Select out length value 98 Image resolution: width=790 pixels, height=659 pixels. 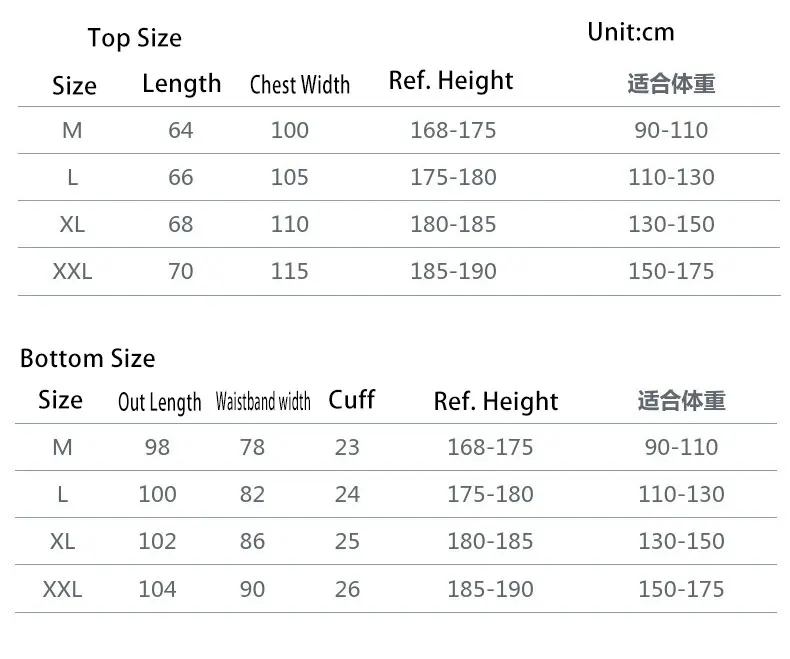pos(157,447)
